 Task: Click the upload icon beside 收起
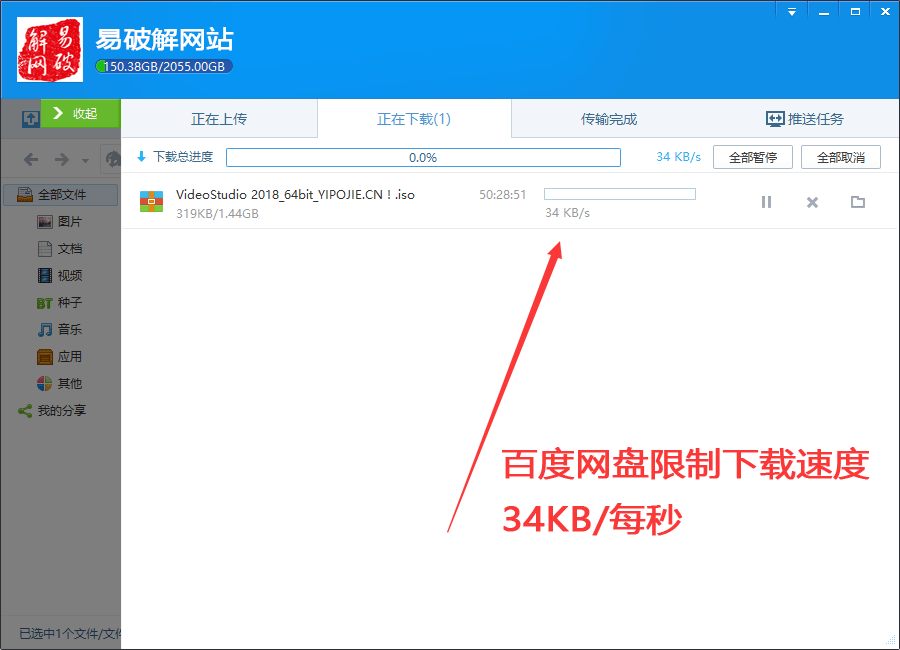30,118
